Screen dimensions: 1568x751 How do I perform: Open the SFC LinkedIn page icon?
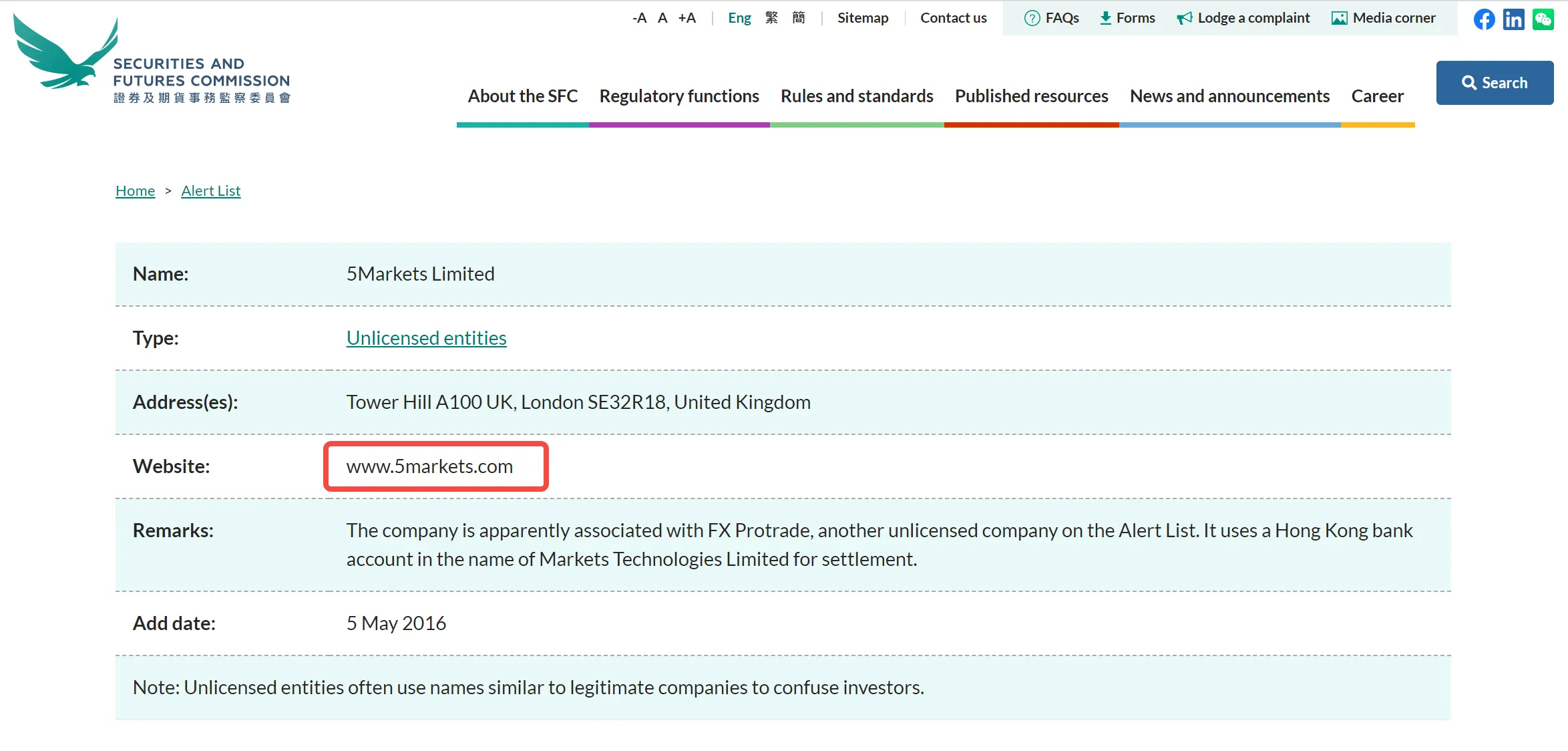[x=1514, y=19]
